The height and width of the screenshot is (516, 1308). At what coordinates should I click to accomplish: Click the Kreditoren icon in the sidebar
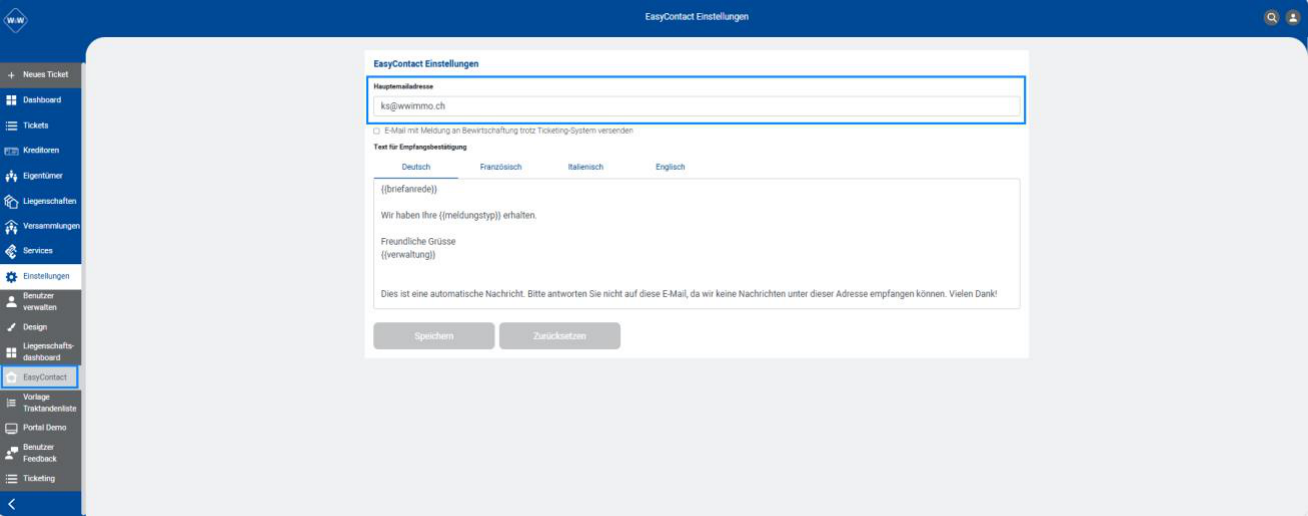click(x=12, y=150)
